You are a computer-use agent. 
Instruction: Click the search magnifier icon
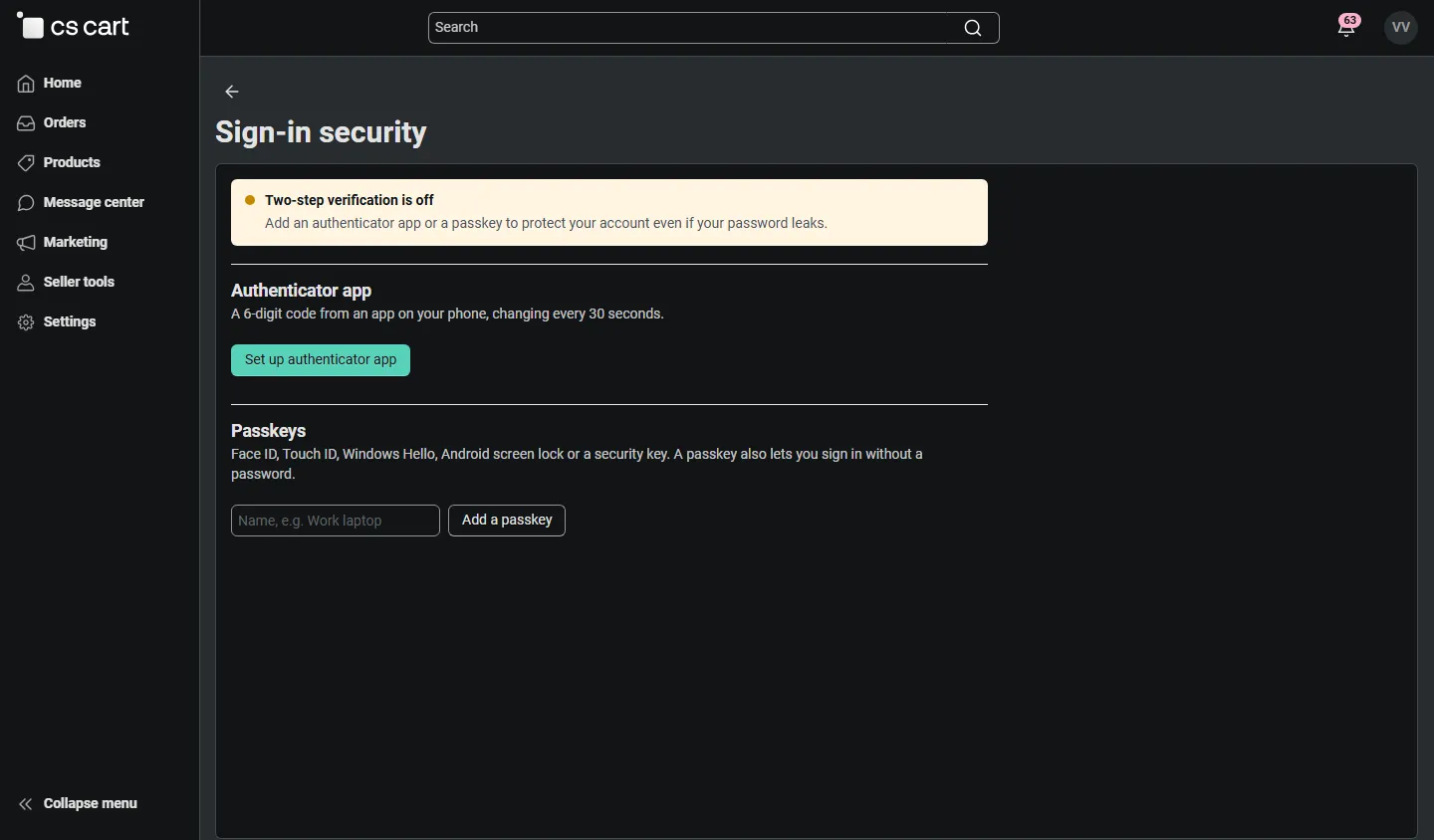tap(973, 28)
